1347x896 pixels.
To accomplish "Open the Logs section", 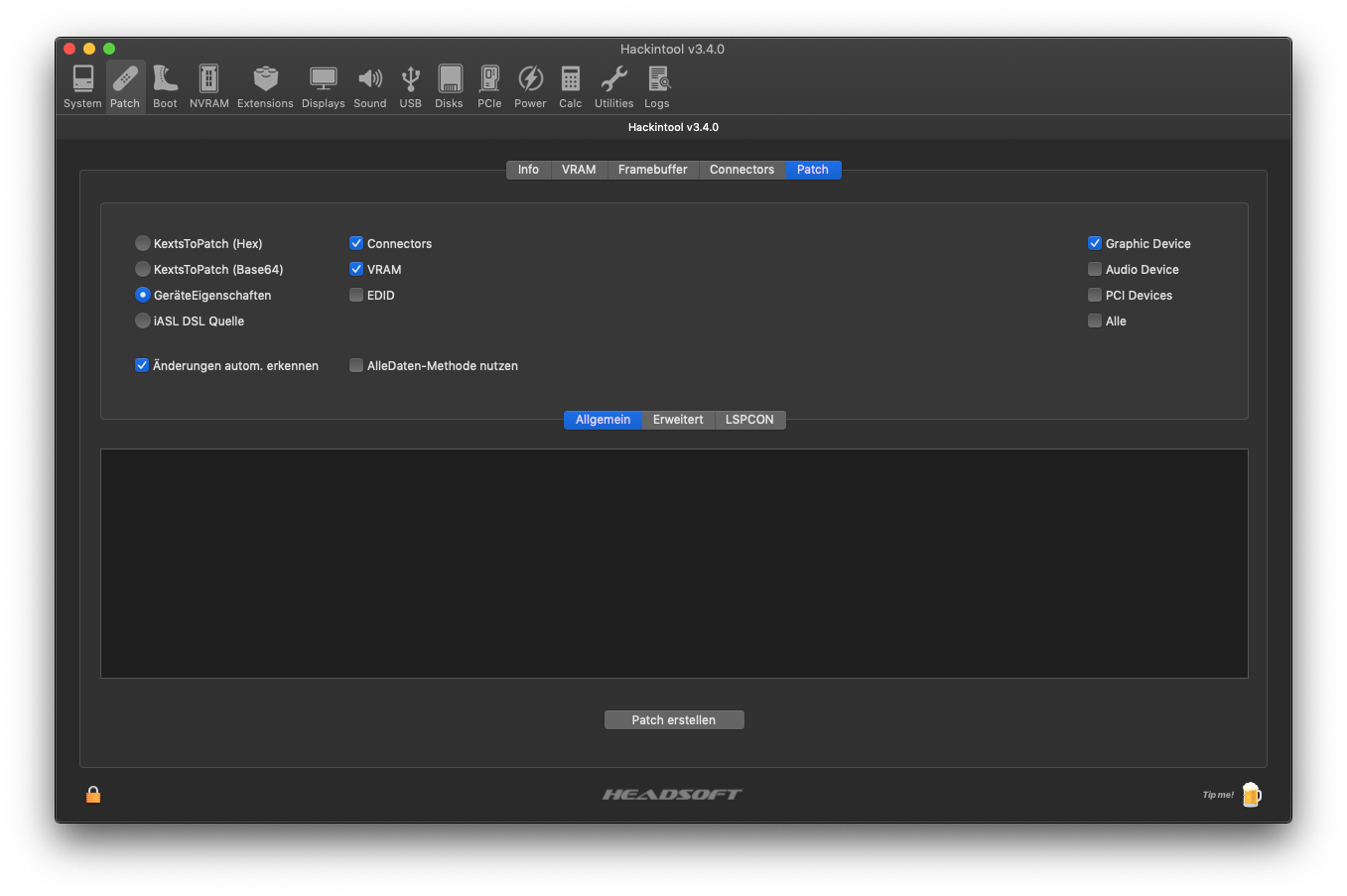I will tap(657, 86).
